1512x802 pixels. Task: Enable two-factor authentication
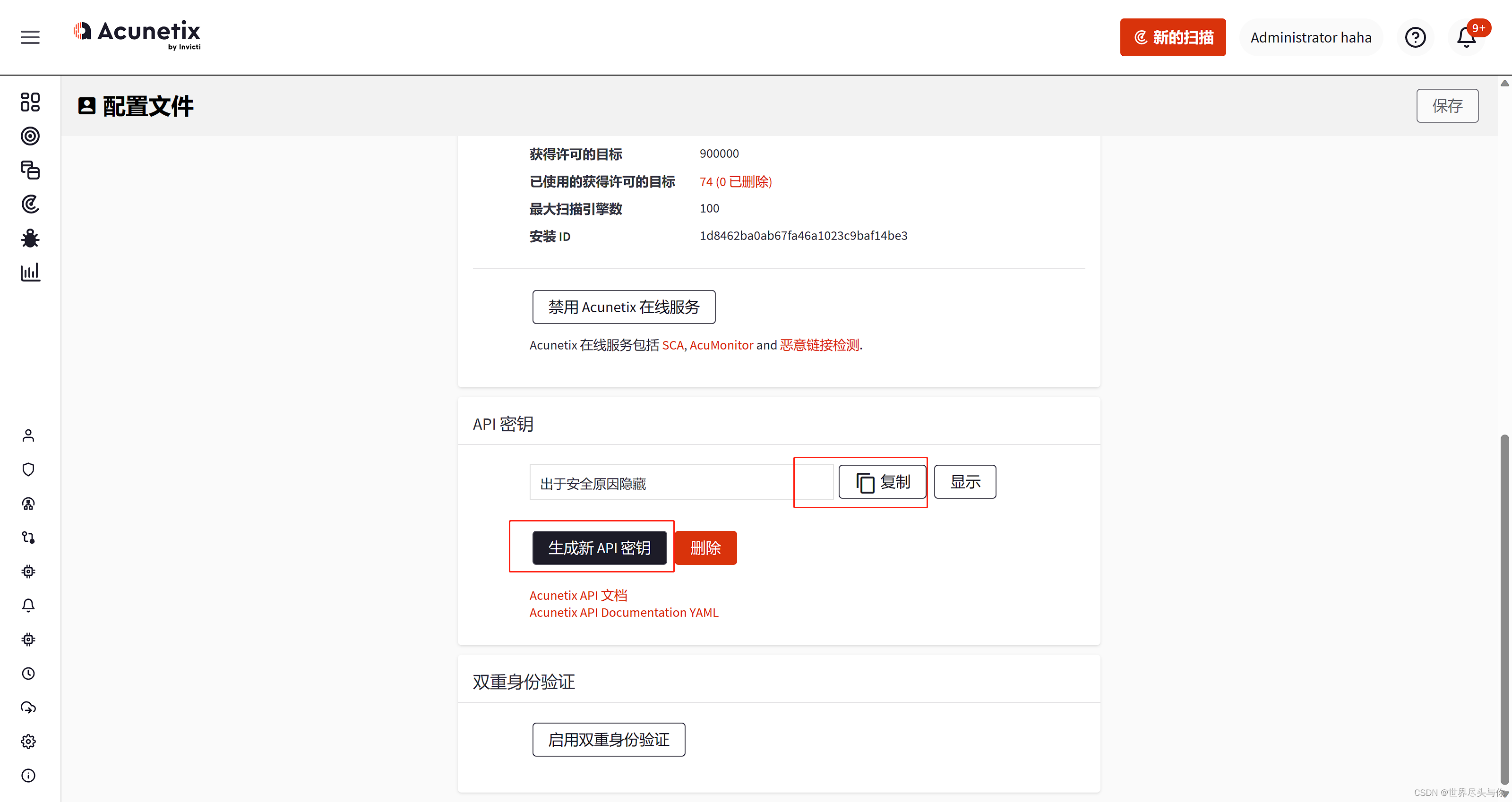[x=608, y=739]
